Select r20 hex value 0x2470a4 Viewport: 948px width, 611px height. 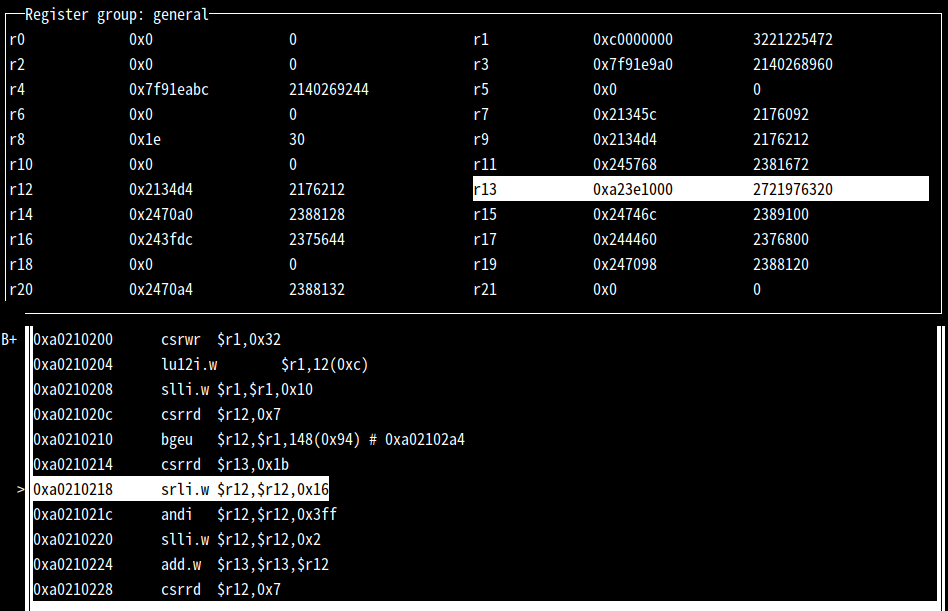click(165, 290)
